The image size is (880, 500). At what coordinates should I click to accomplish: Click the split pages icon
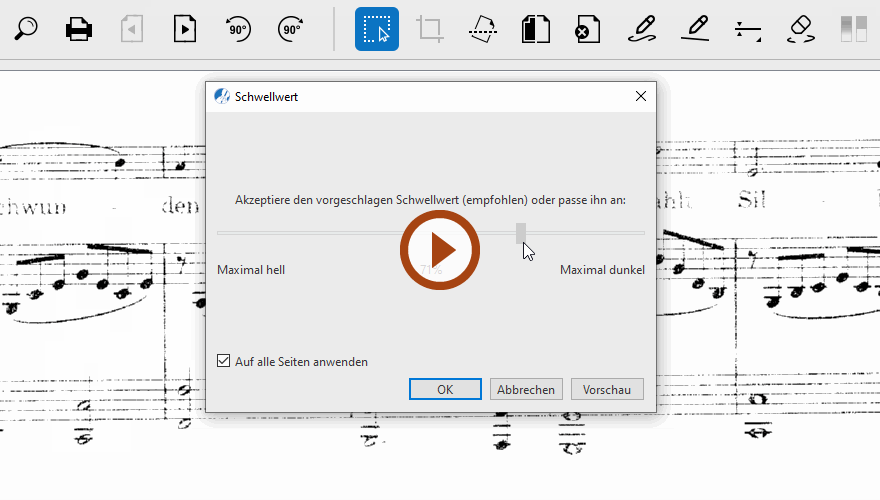[536, 29]
